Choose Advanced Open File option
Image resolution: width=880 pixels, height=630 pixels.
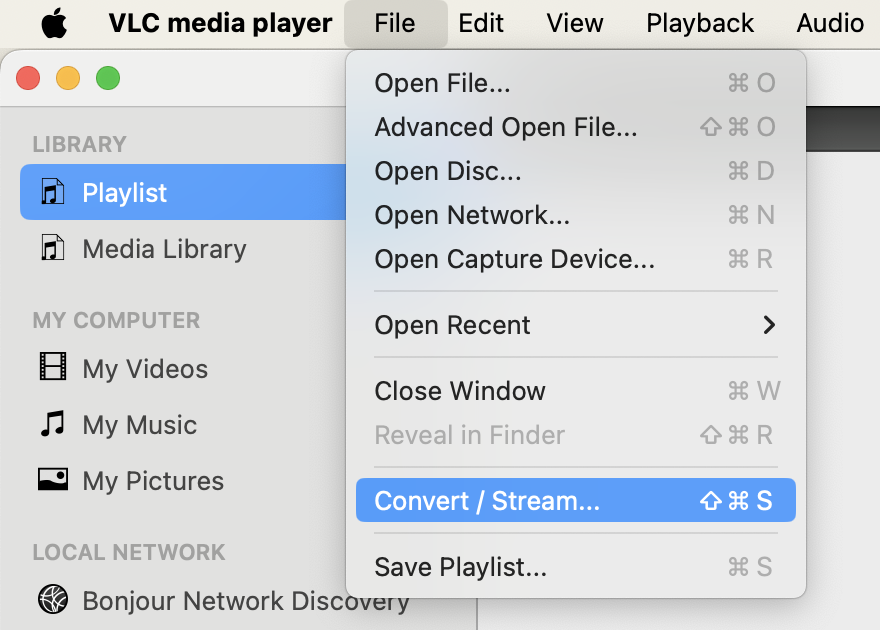click(x=506, y=127)
